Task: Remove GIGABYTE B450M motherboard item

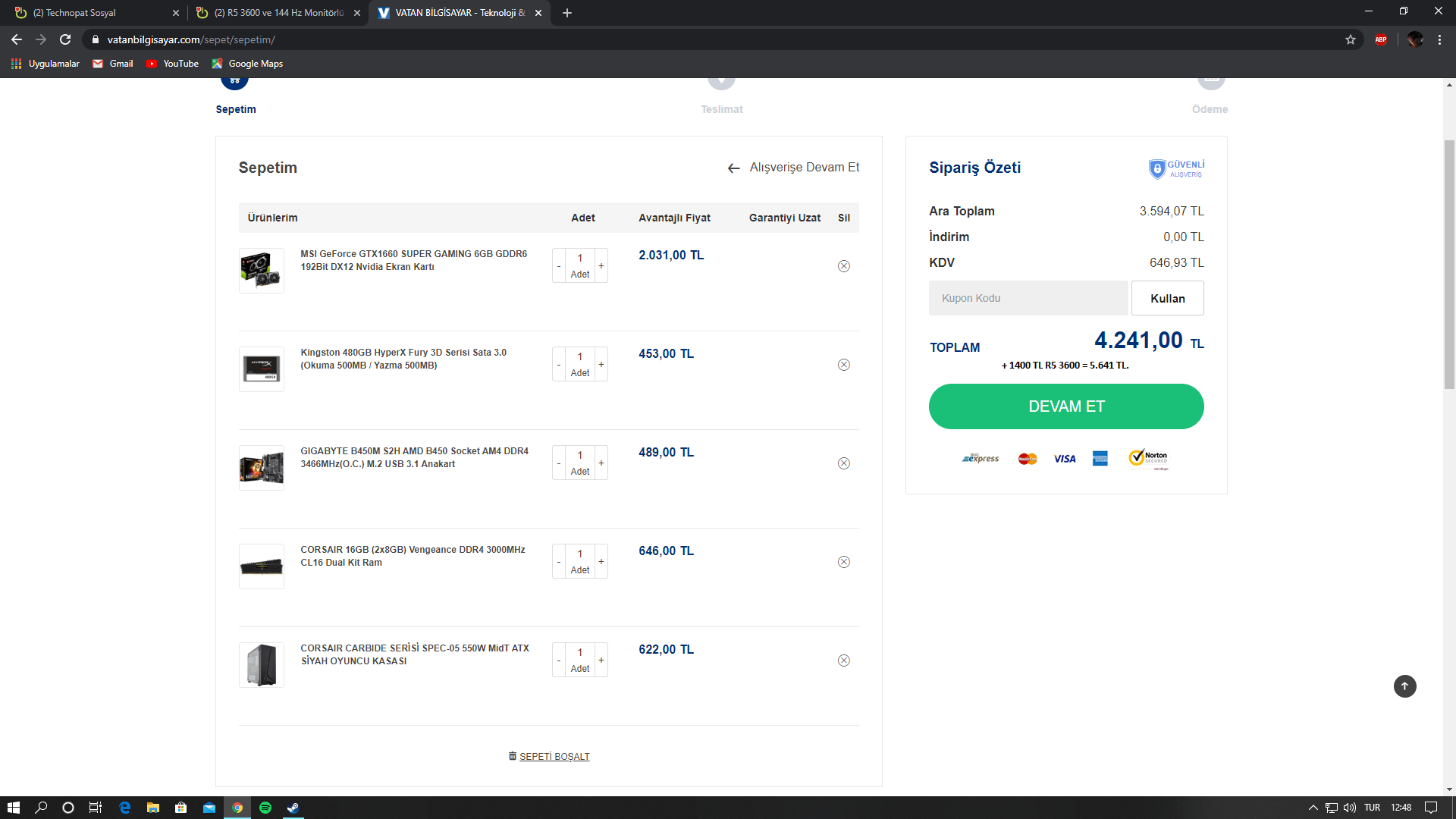Action: [x=843, y=463]
